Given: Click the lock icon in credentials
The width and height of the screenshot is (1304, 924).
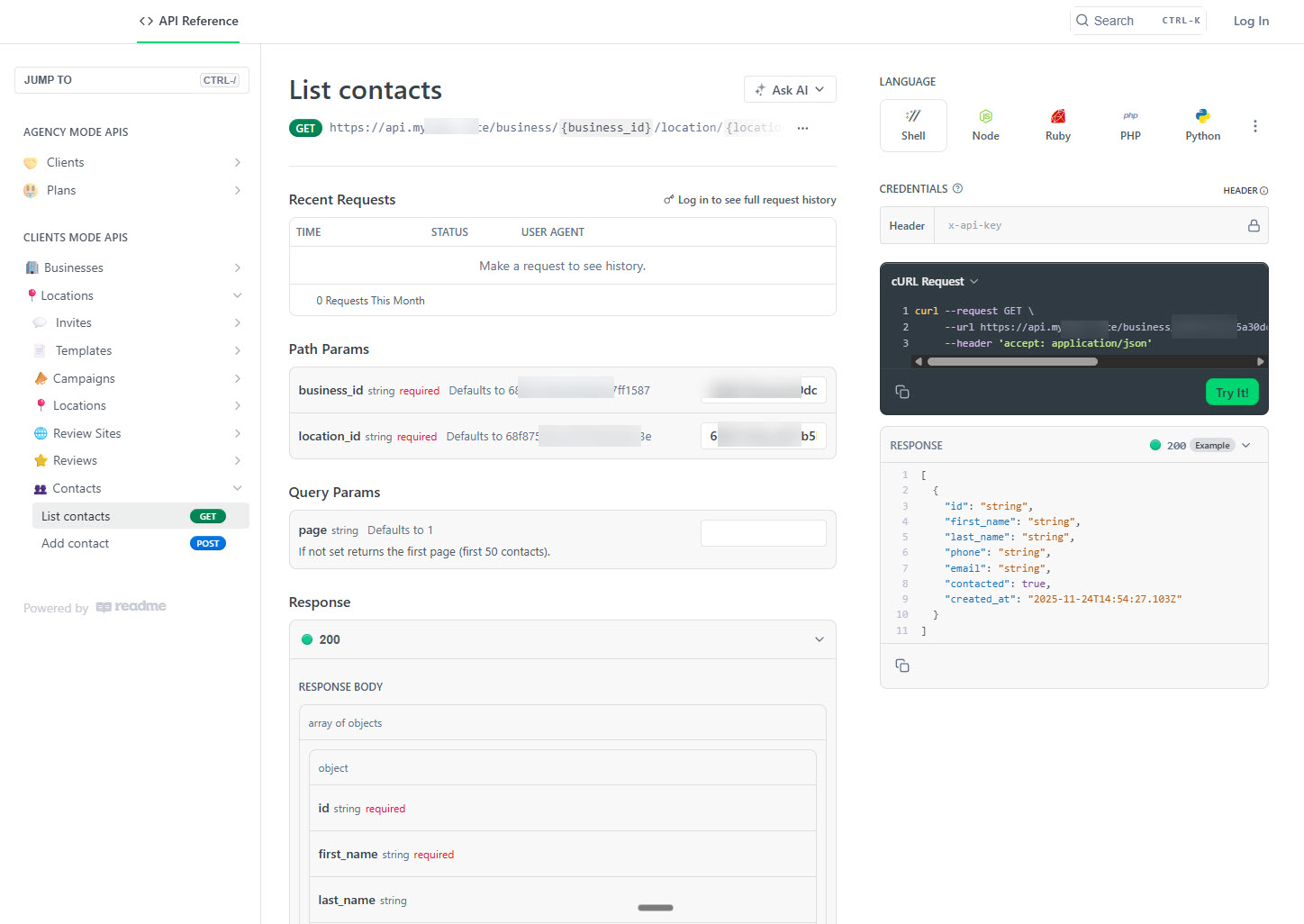Looking at the screenshot, I should (1253, 226).
